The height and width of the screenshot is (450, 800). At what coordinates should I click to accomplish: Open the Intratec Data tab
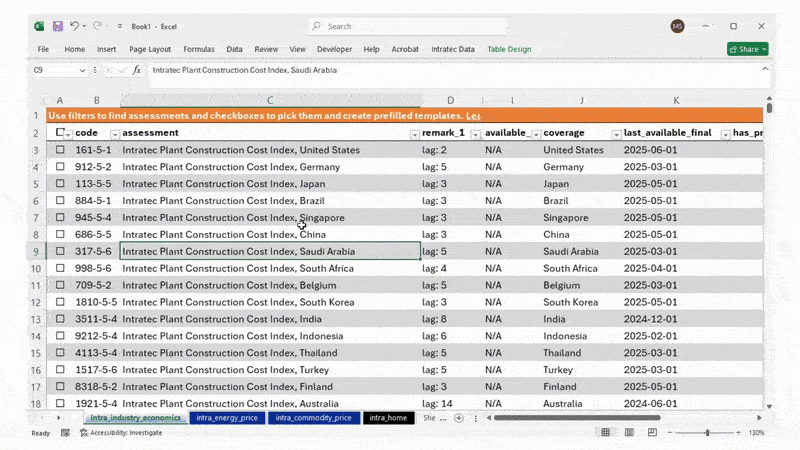point(453,49)
